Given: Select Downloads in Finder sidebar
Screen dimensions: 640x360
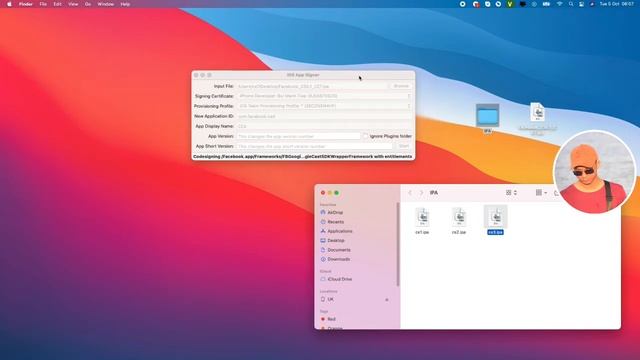Looking at the screenshot, I should point(338,259).
